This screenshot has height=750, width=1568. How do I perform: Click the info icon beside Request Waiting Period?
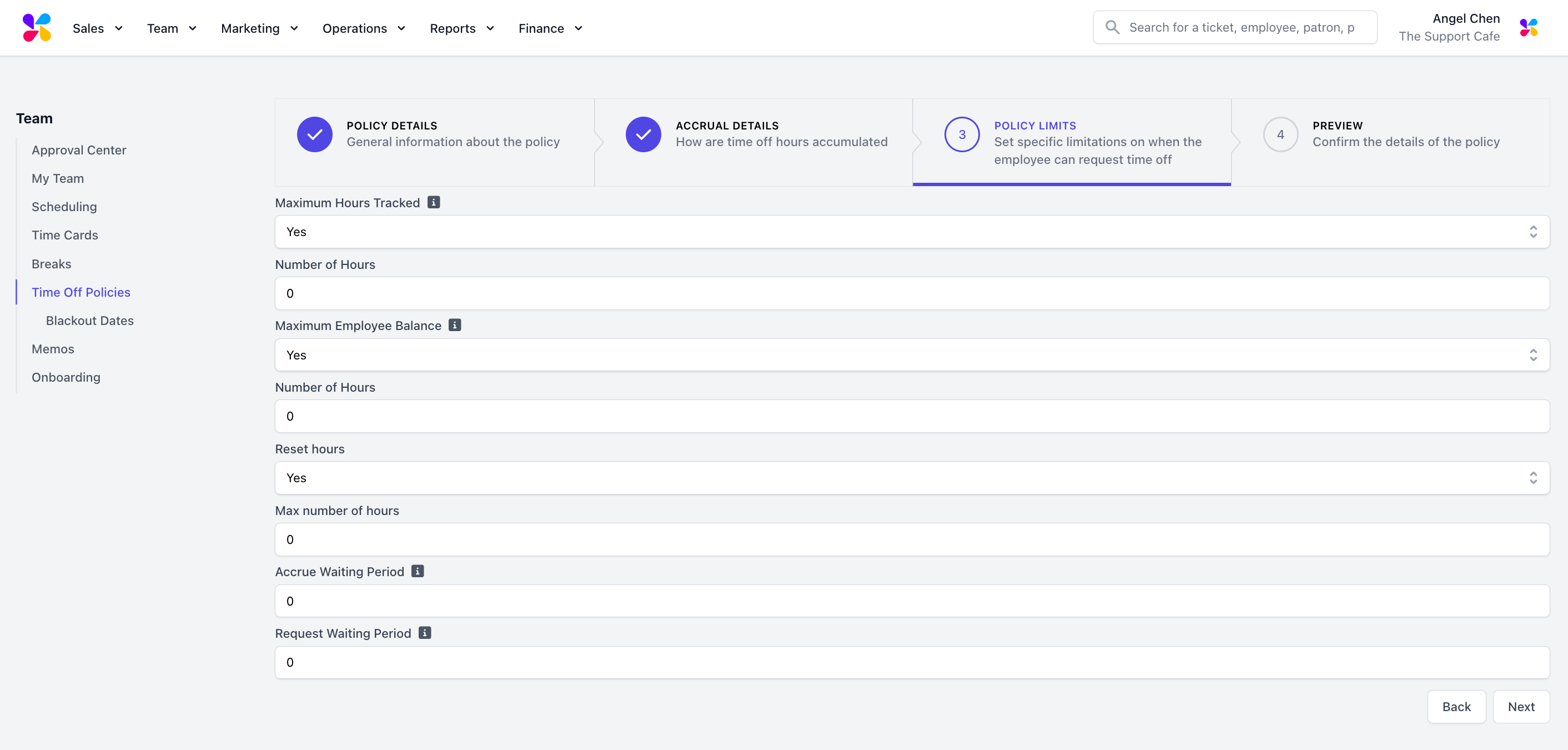tap(425, 632)
